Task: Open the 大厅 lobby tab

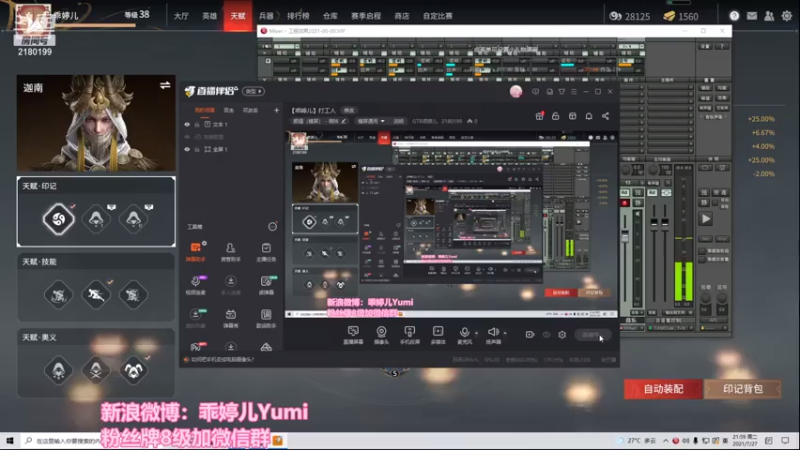Action: tap(181, 16)
